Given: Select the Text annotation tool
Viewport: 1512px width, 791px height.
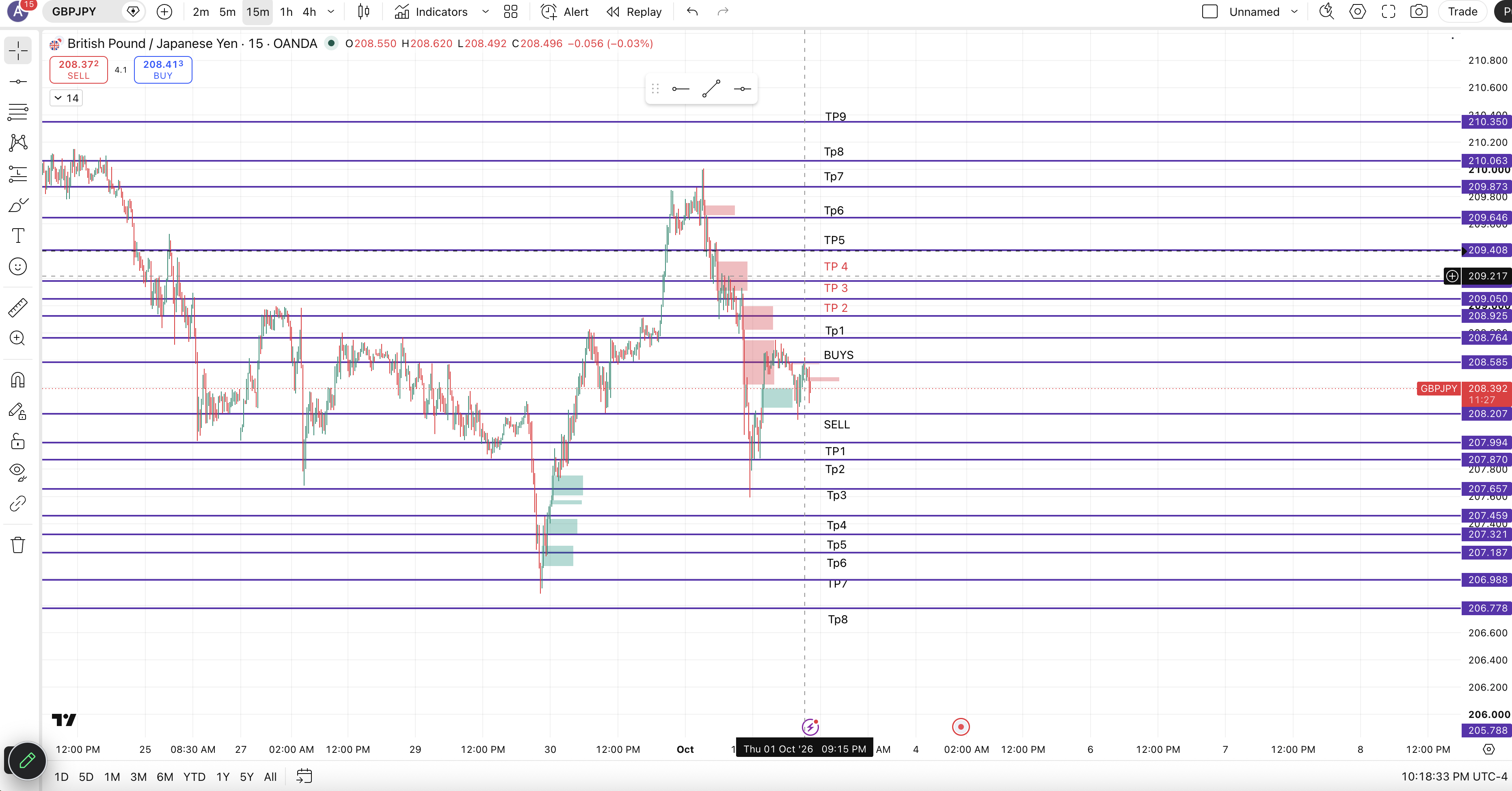Looking at the screenshot, I should [x=18, y=236].
